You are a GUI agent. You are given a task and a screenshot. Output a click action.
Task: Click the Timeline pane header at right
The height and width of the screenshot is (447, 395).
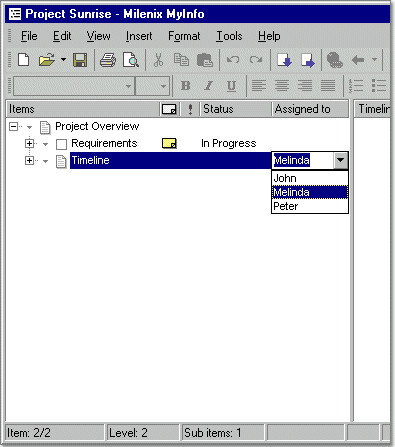(x=372, y=109)
